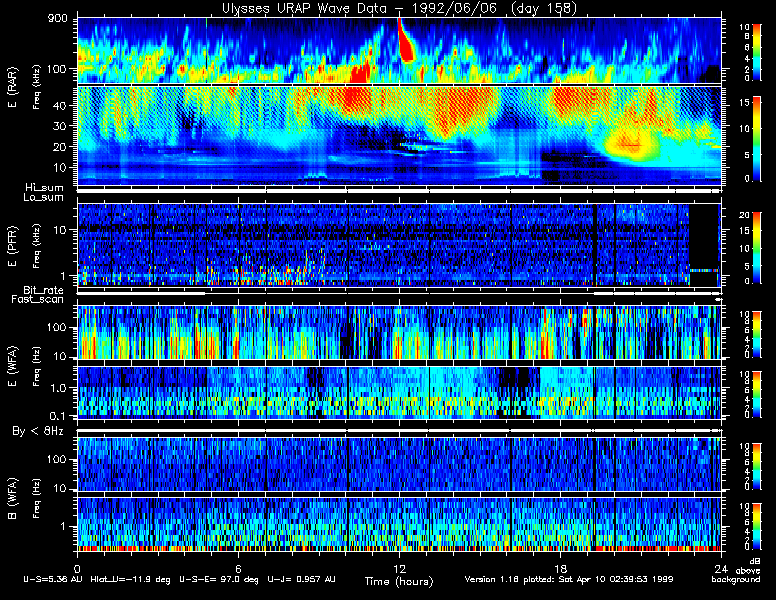The image size is (776, 600).
Task: Click the 'U-J= 0.957 AU' footer text
Action: pyautogui.click(x=301, y=579)
